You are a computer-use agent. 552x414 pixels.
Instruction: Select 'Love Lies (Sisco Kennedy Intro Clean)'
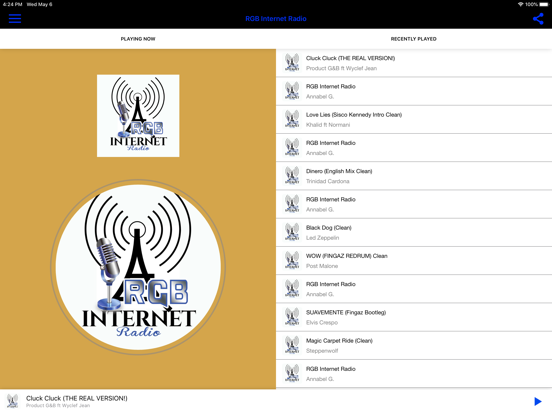pyautogui.click(x=354, y=115)
